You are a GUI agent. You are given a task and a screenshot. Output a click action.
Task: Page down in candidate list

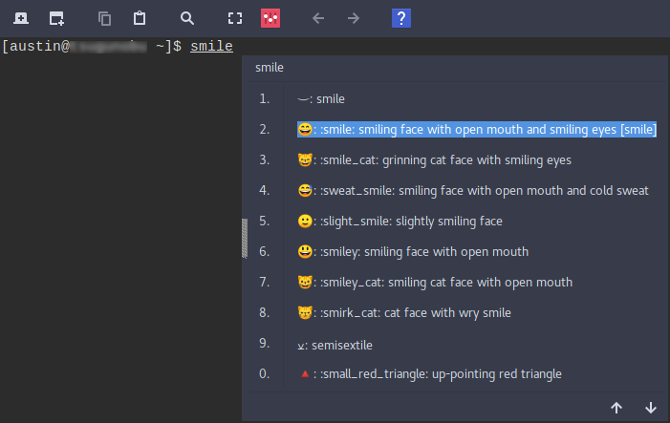coord(651,408)
